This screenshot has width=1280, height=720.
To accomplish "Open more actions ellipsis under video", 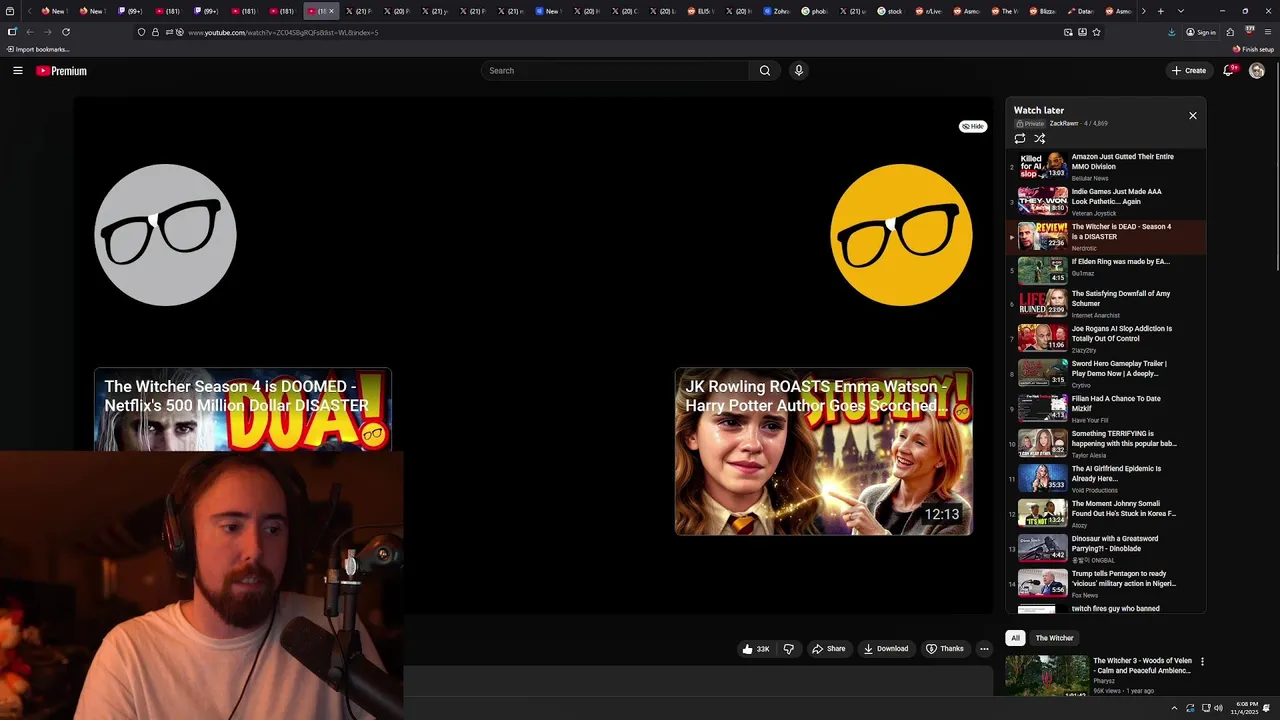I will tap(984, 649).
